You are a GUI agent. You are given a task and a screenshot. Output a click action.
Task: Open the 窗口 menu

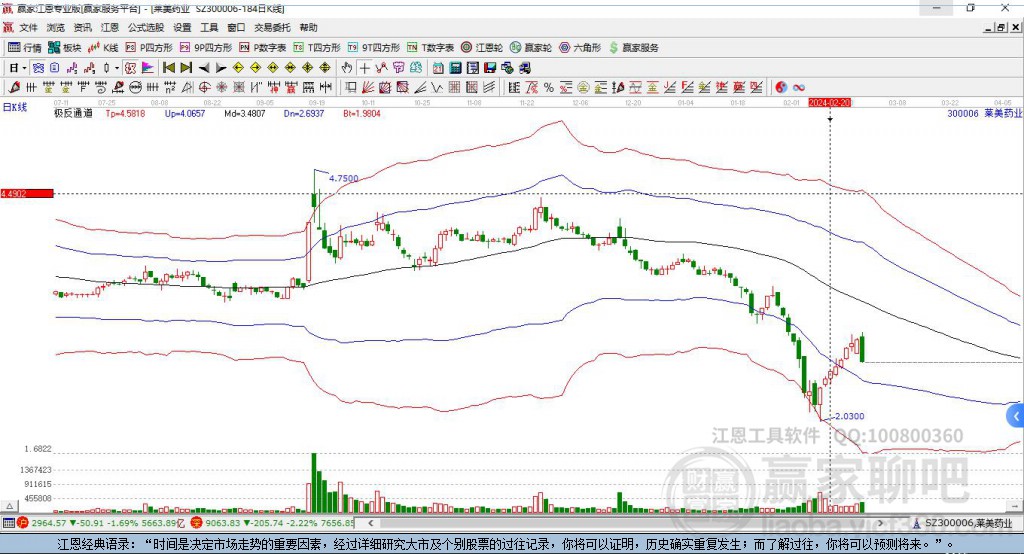(x=236, y=27)
